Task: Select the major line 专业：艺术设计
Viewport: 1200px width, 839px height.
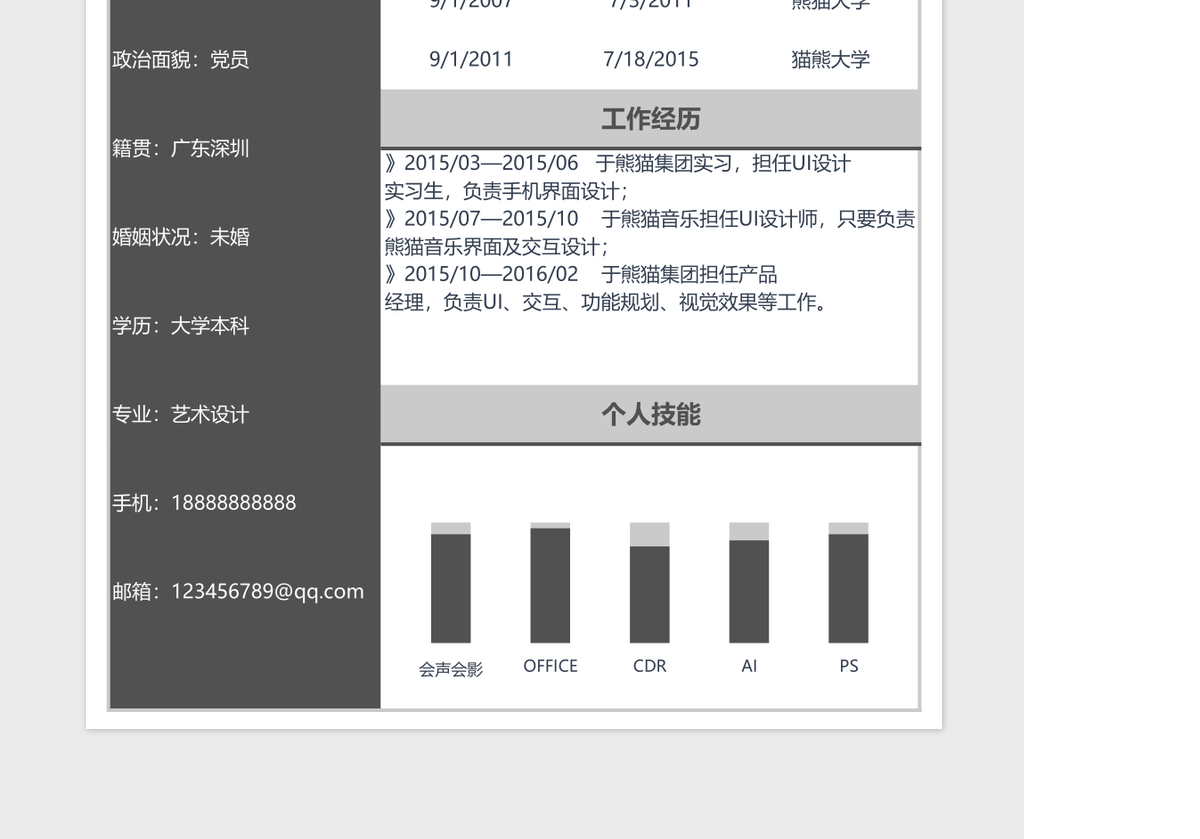Action: click(x=181, y=414)
